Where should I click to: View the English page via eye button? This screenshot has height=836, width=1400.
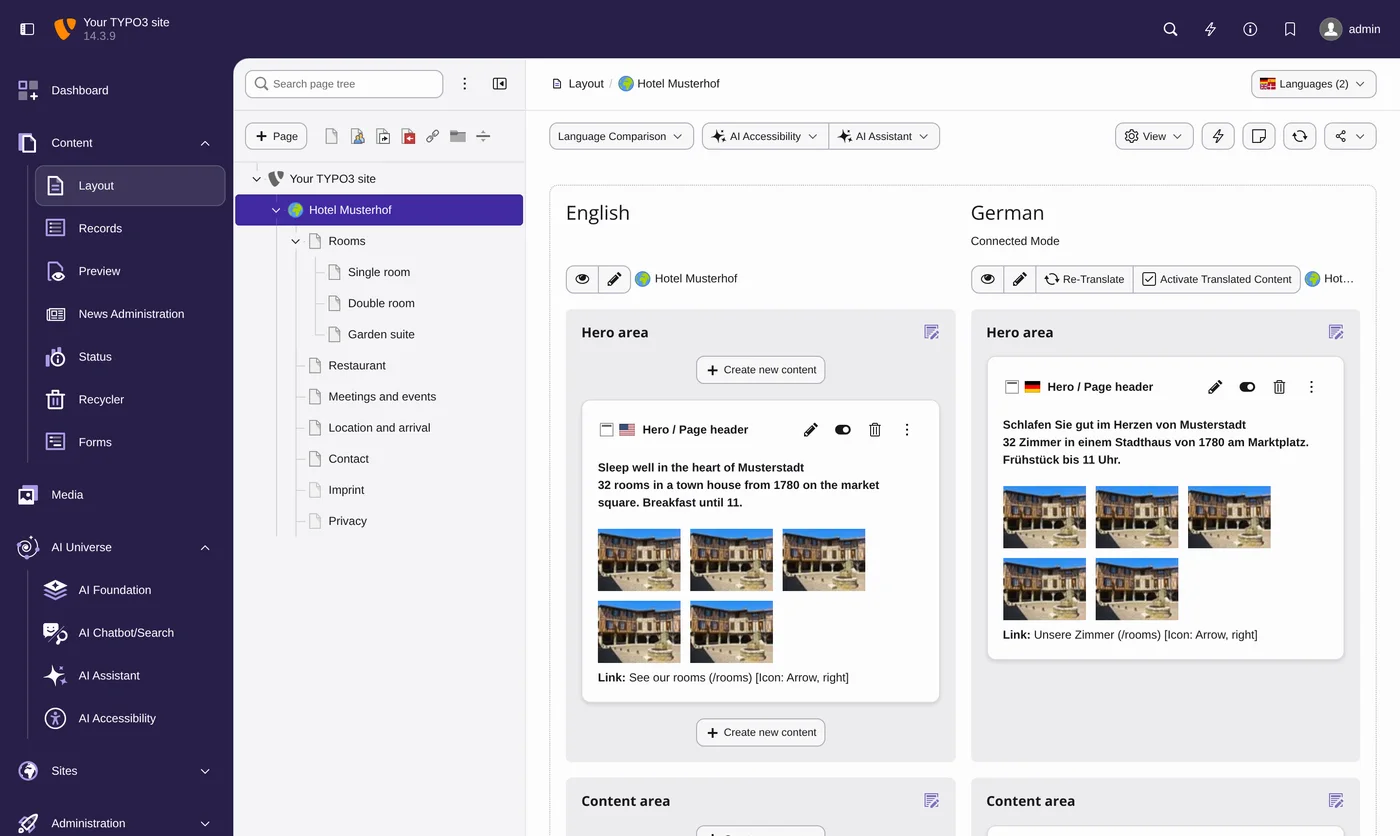582,279
